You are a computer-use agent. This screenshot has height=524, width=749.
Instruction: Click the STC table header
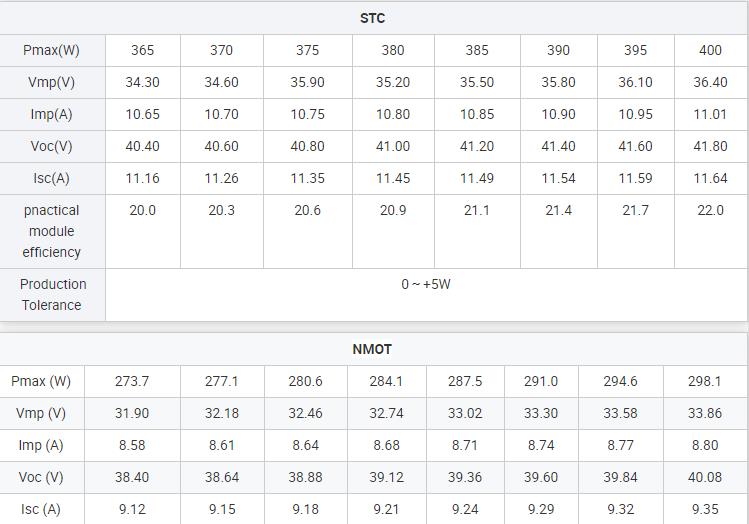pyautogui.click(x=372, y=18)
